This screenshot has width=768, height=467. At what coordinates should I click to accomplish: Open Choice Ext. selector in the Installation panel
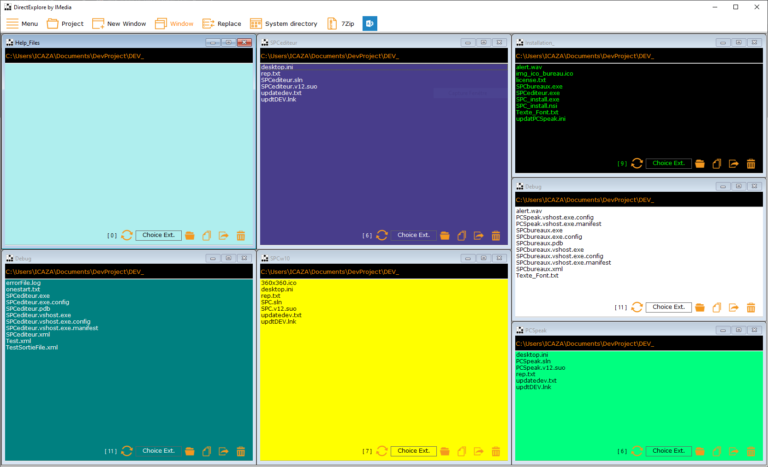pyautogui.click(x=669, y=163)
